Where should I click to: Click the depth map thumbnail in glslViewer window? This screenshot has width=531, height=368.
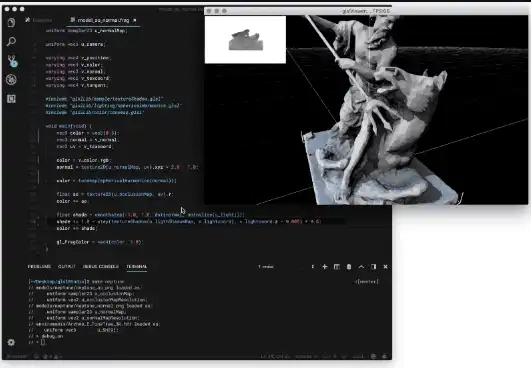(245, 40)
